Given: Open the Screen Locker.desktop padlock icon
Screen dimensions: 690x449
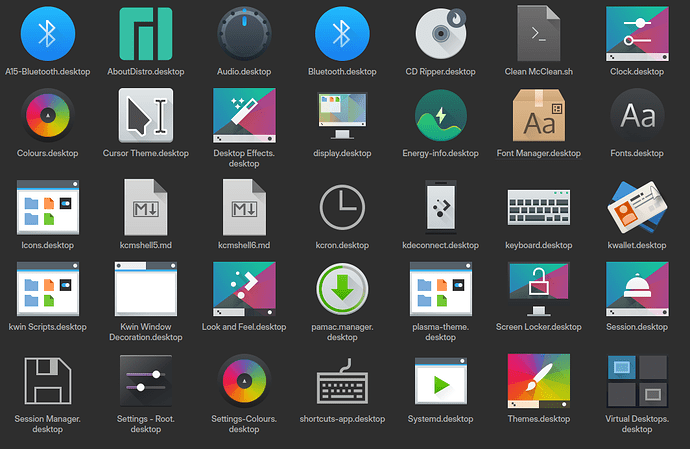Looking at the screenshot, I should click(539, 289).
